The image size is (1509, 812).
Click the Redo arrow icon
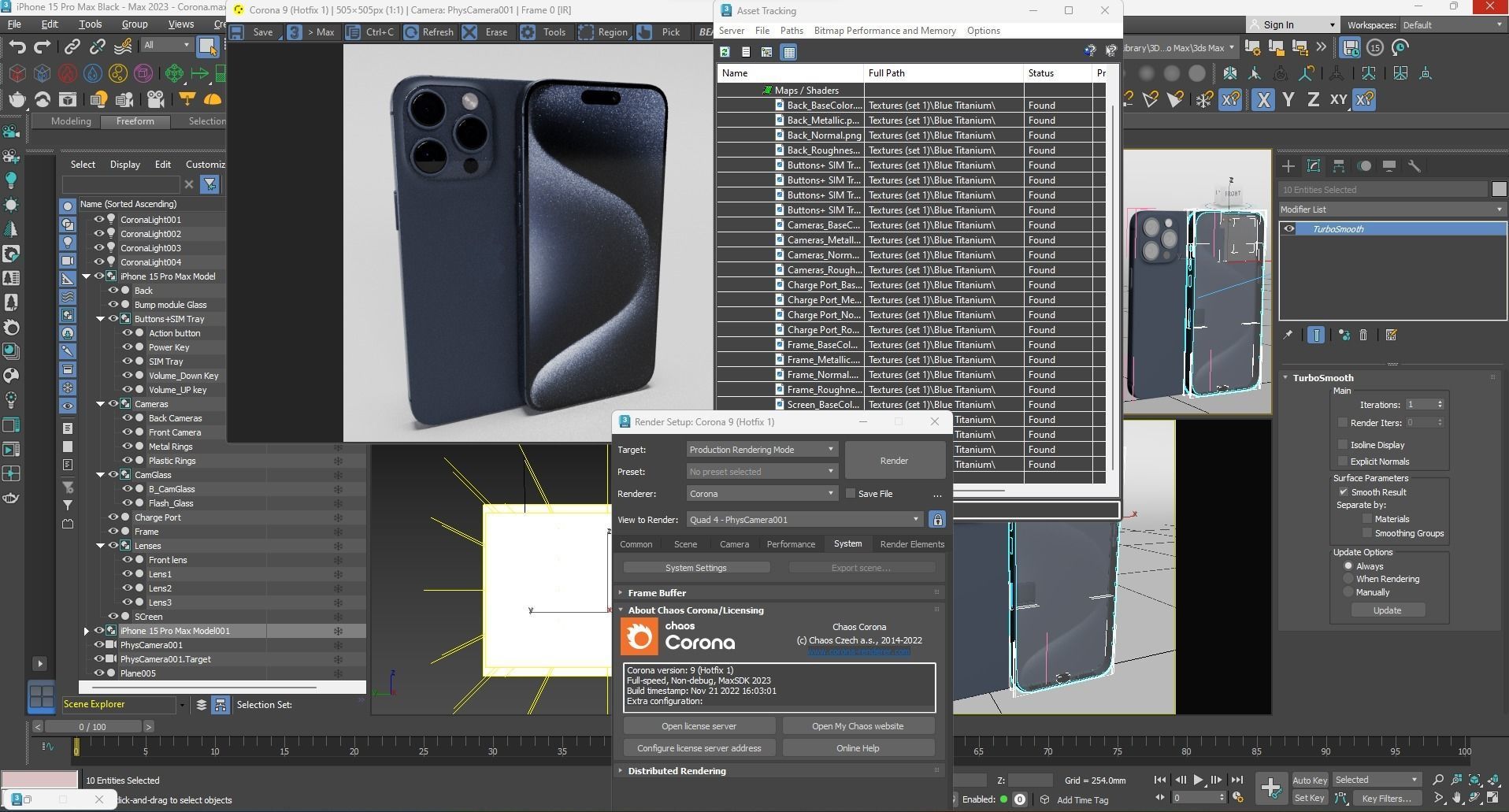pyautogui.click(x=43, y=47)
